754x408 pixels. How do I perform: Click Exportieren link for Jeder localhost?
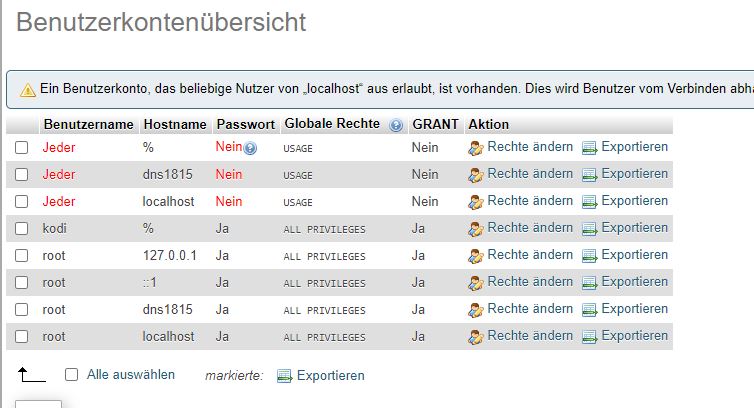coord(634,201)
